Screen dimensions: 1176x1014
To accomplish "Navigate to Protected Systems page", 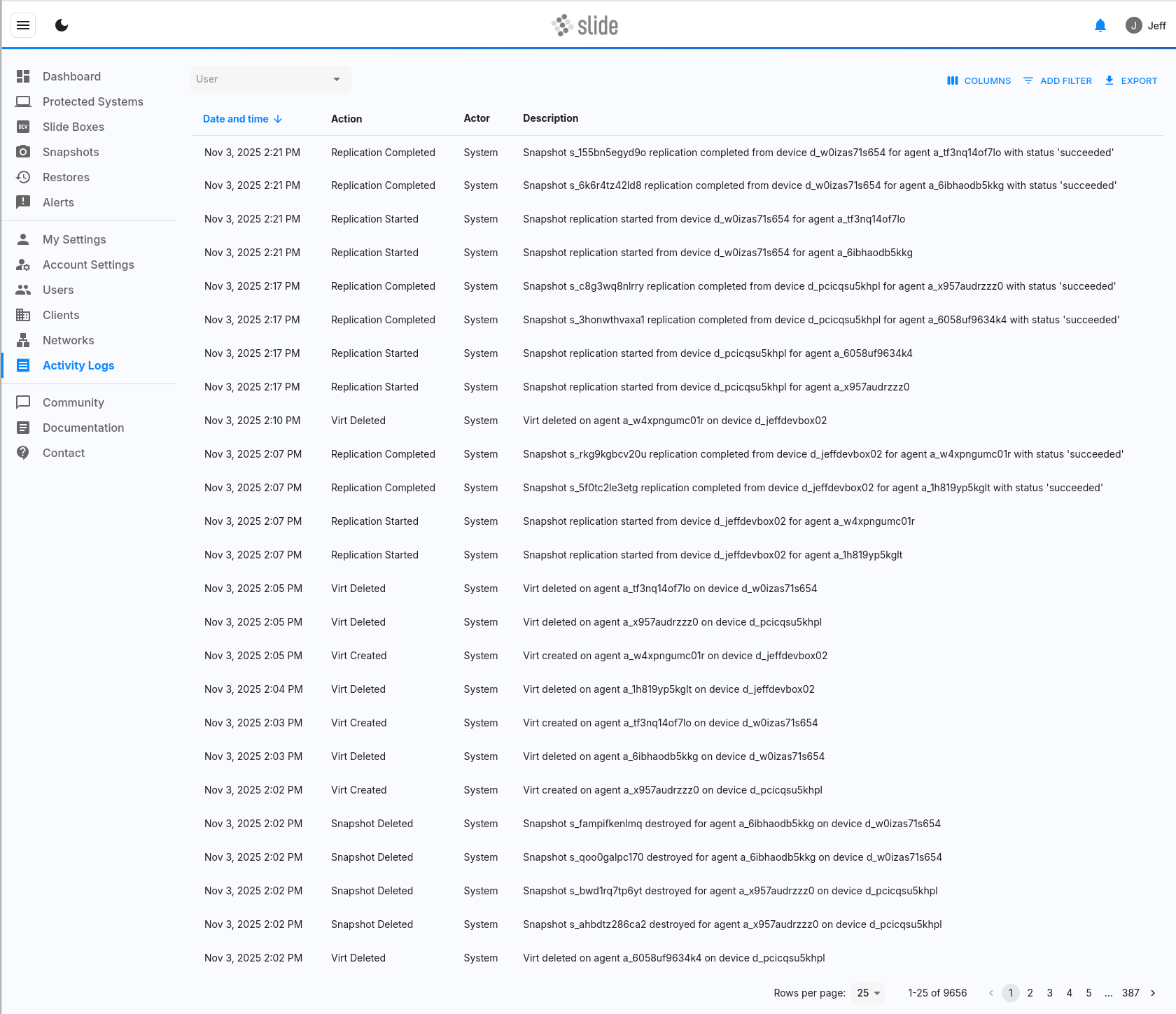I will (92, 101).
